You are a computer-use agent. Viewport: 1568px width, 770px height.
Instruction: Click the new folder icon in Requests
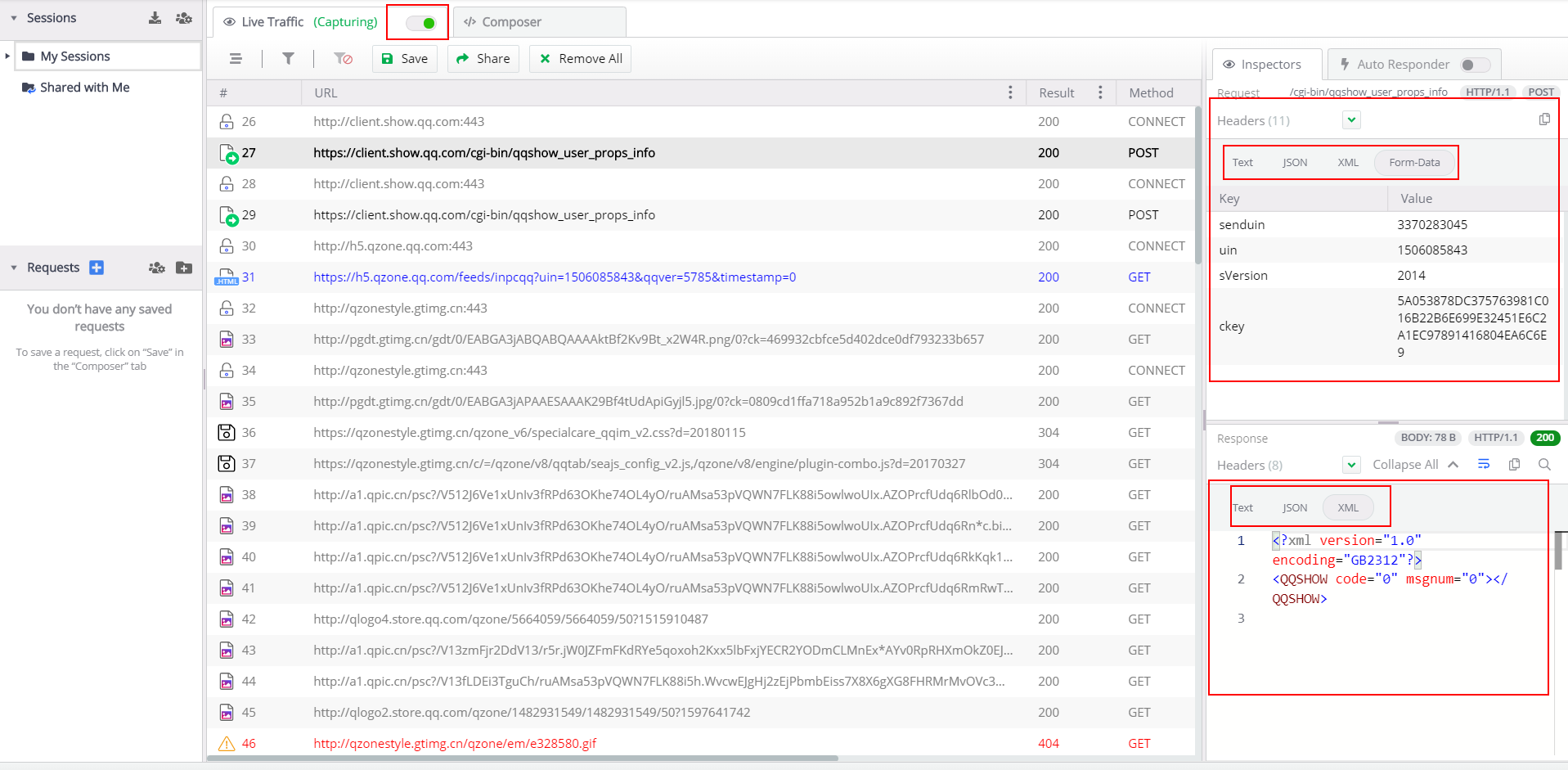click(x=184, y=268)
